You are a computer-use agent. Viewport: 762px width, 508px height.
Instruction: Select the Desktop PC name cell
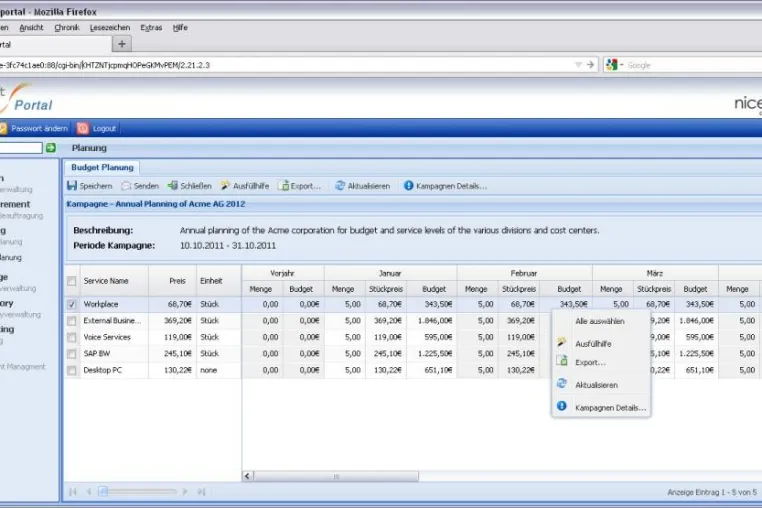(114, 370)
